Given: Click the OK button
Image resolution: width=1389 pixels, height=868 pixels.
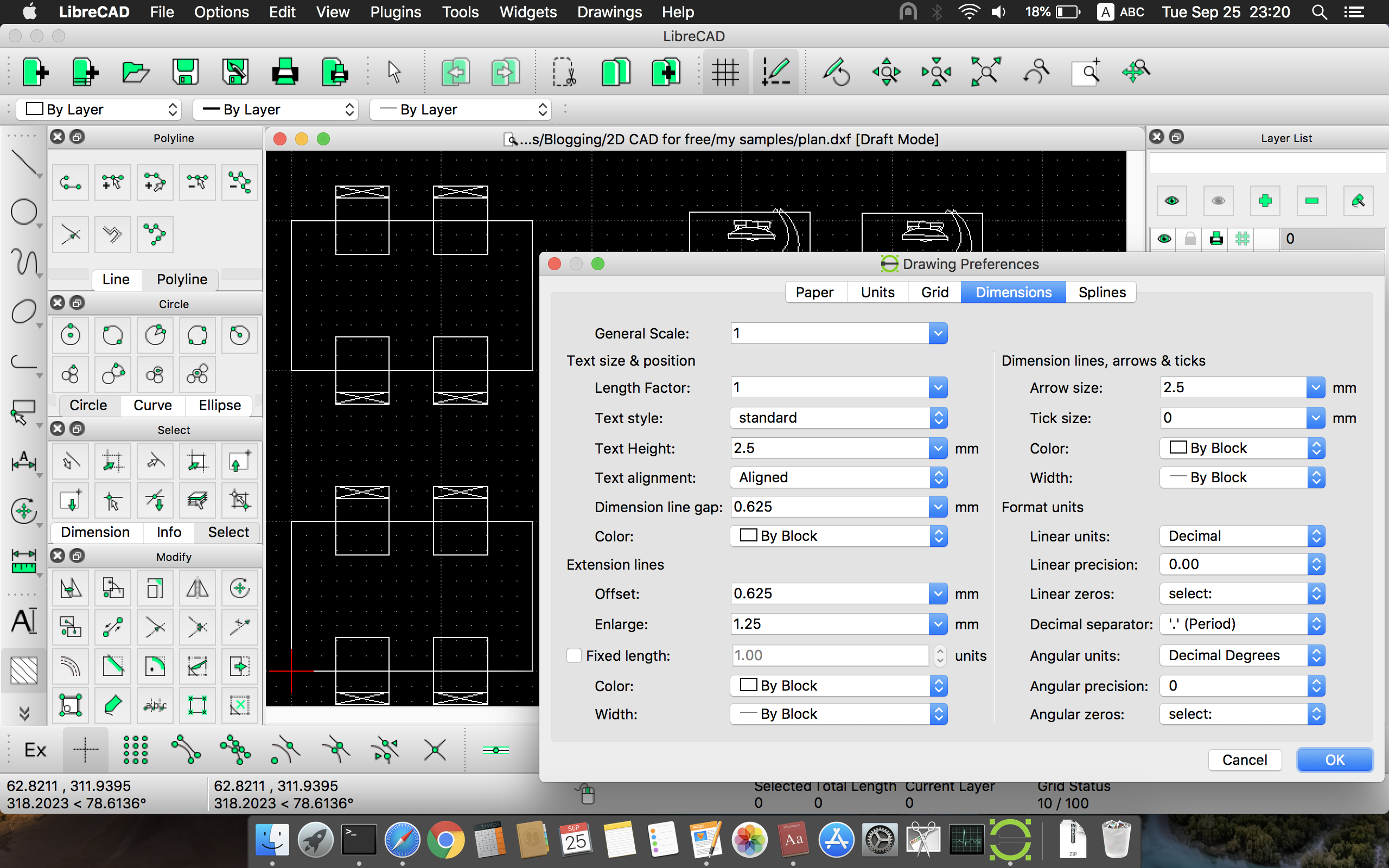Looking at the screenshot, I should click(x=1335, y=759).
